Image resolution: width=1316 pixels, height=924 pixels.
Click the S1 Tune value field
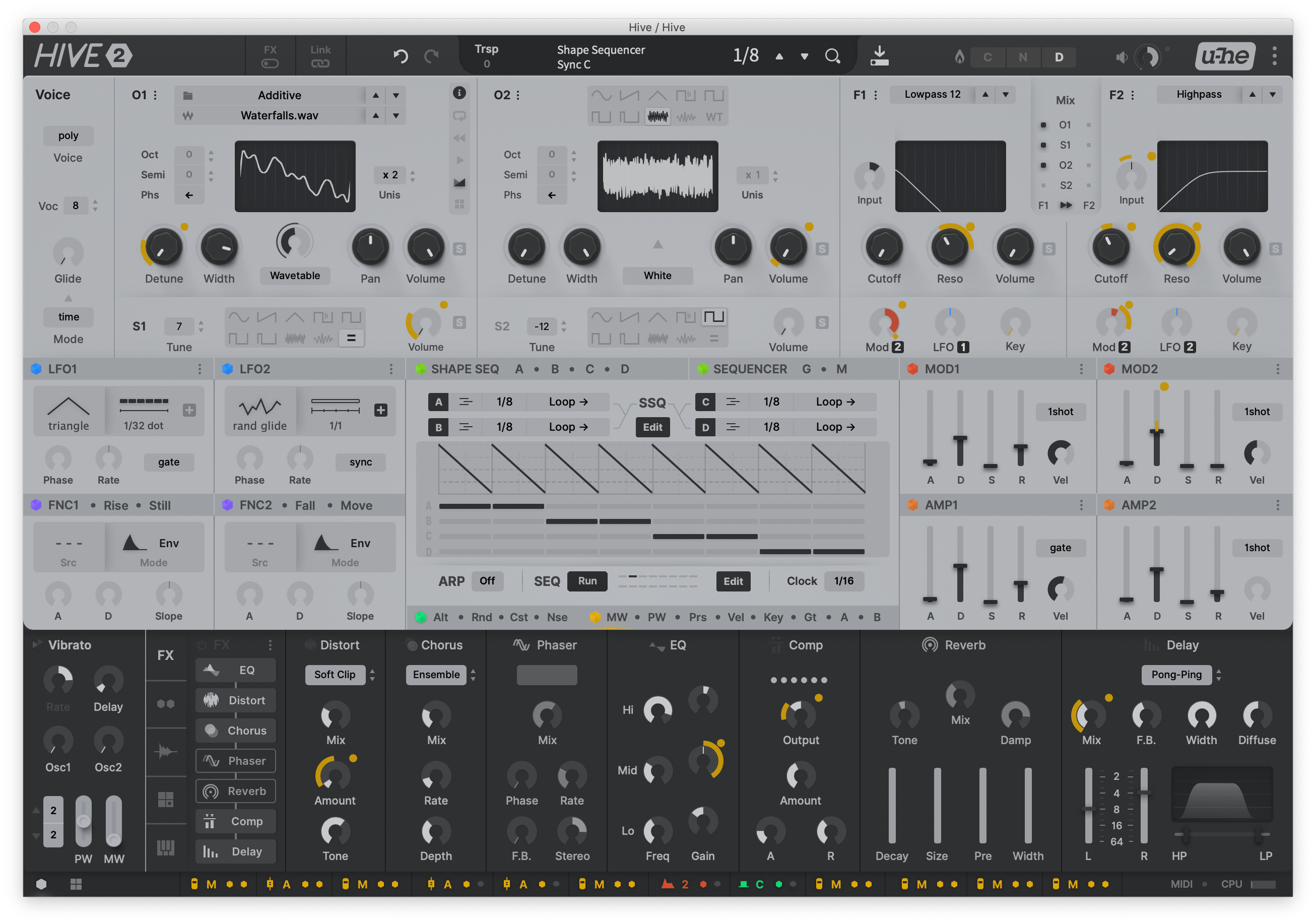tap(179, 326)
